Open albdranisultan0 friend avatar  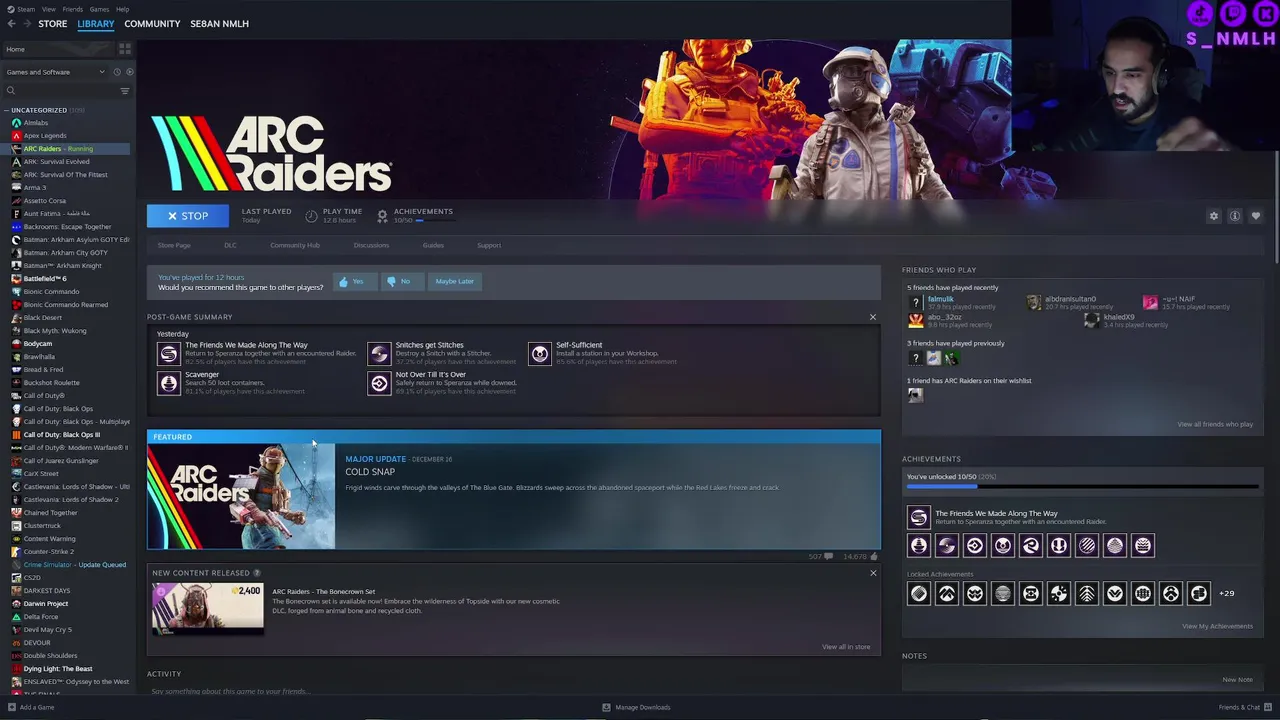pos(1033,302)
